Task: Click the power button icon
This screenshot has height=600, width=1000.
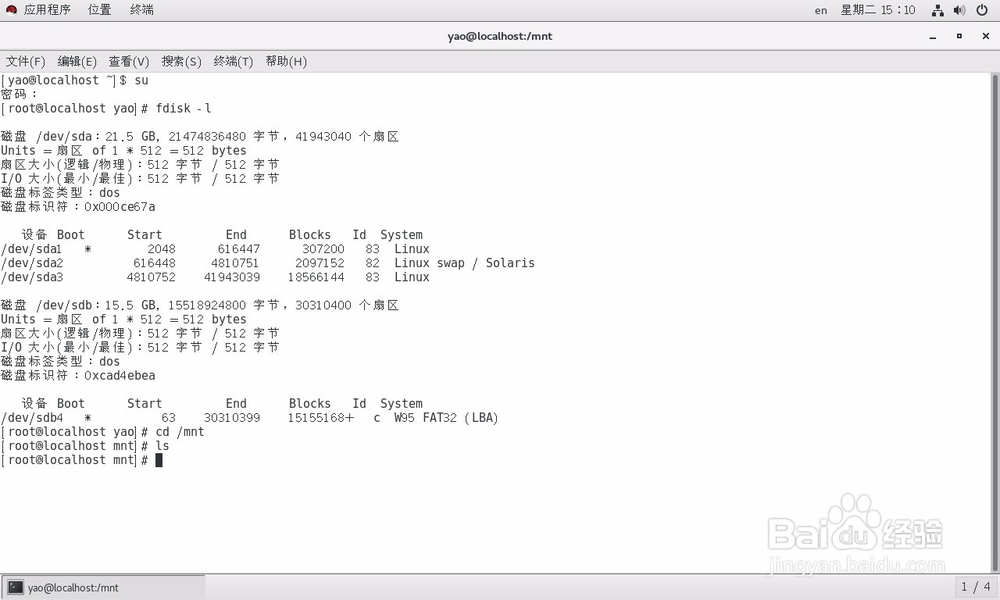Action: click(x=982, y=10)
